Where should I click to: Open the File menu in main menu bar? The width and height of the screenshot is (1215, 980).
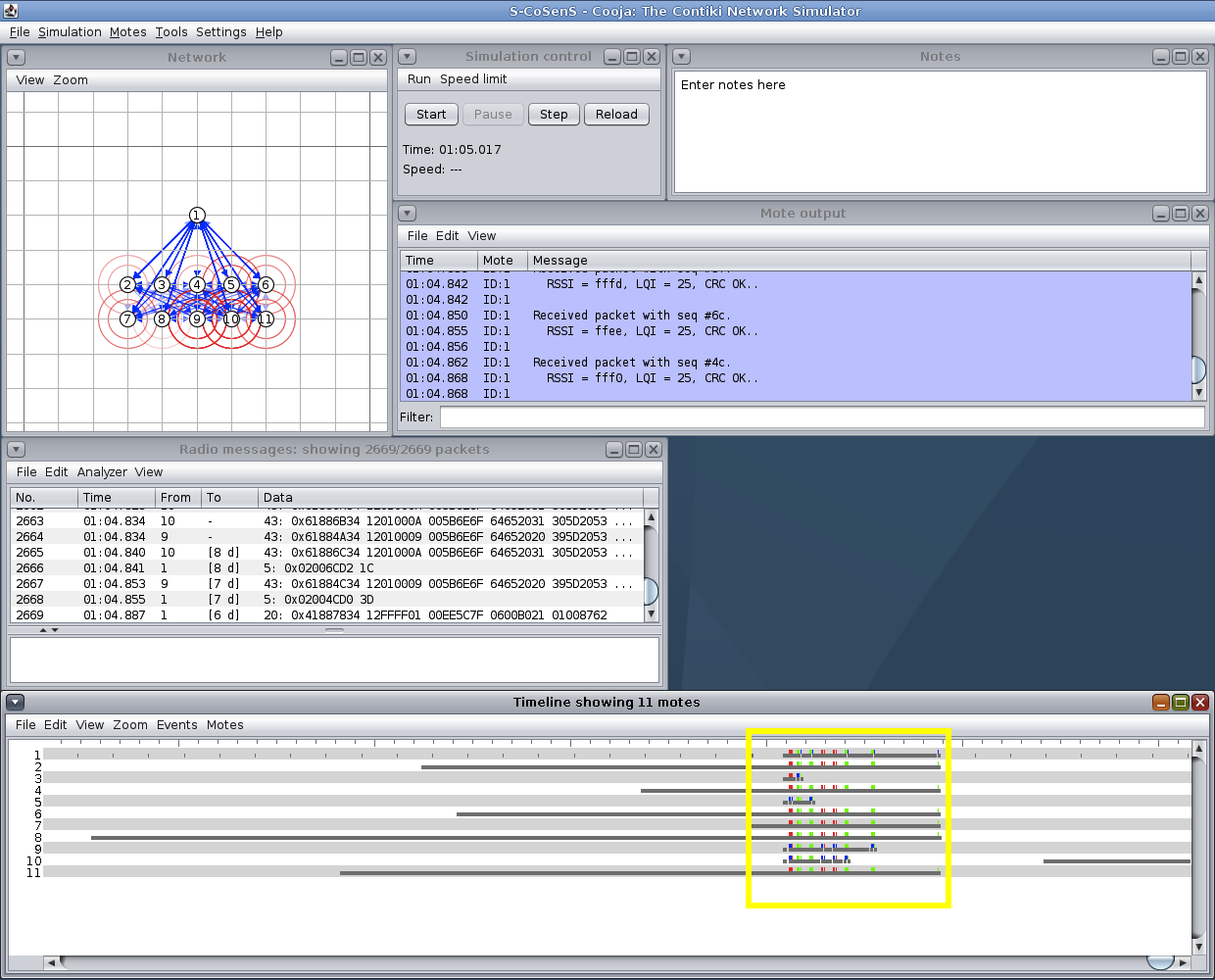(x=20, y=32)
